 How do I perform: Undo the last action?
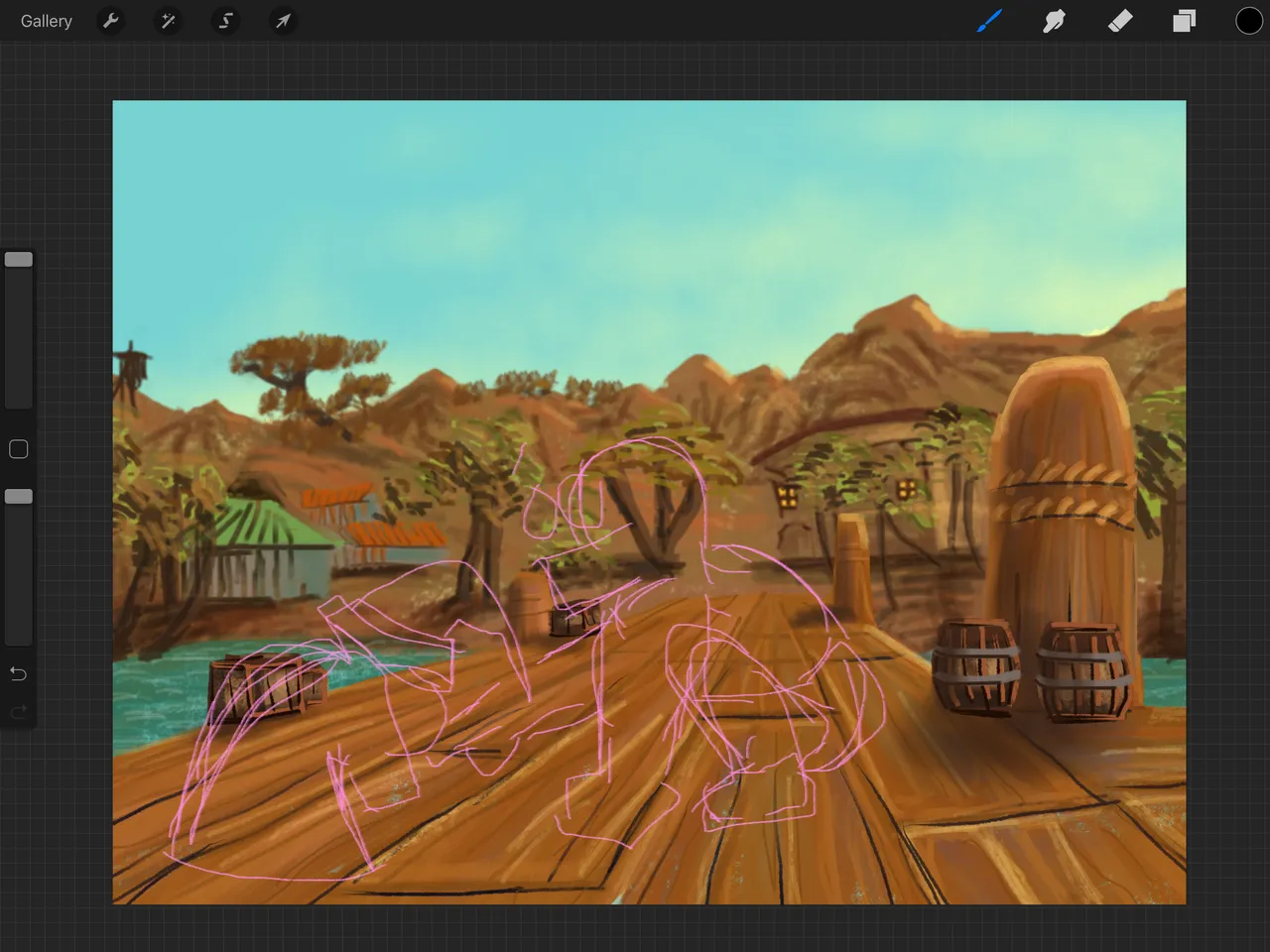pos(18,674)
